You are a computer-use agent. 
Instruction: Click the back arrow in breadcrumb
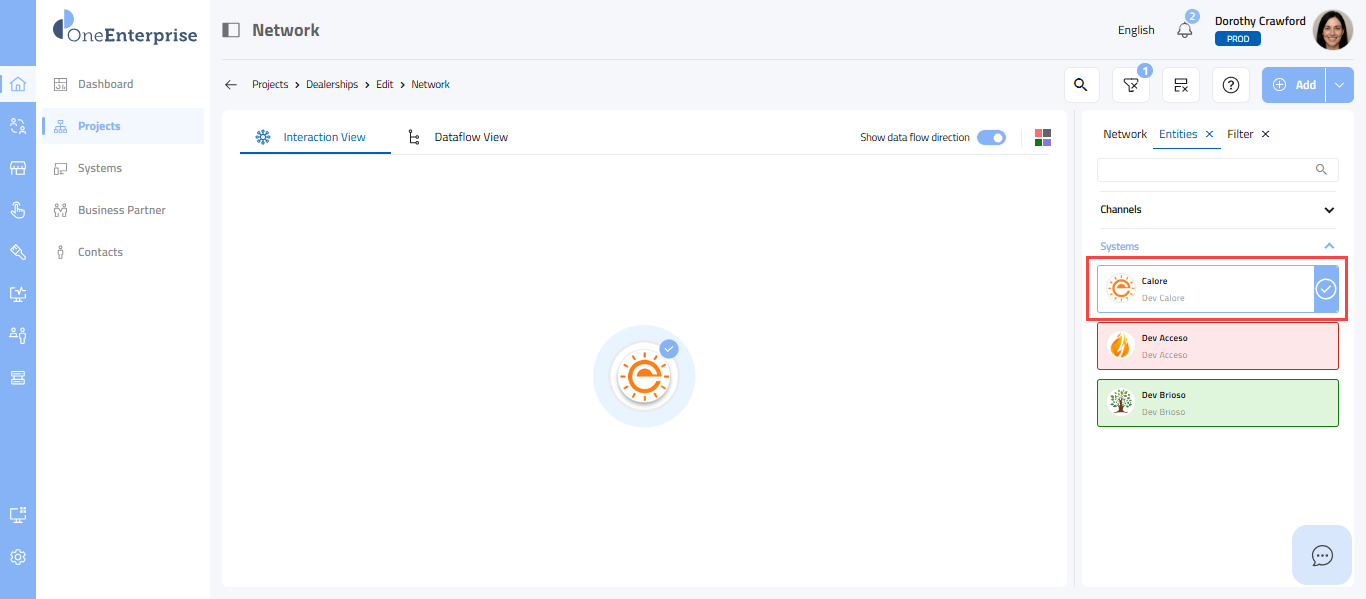click(231, 85)
